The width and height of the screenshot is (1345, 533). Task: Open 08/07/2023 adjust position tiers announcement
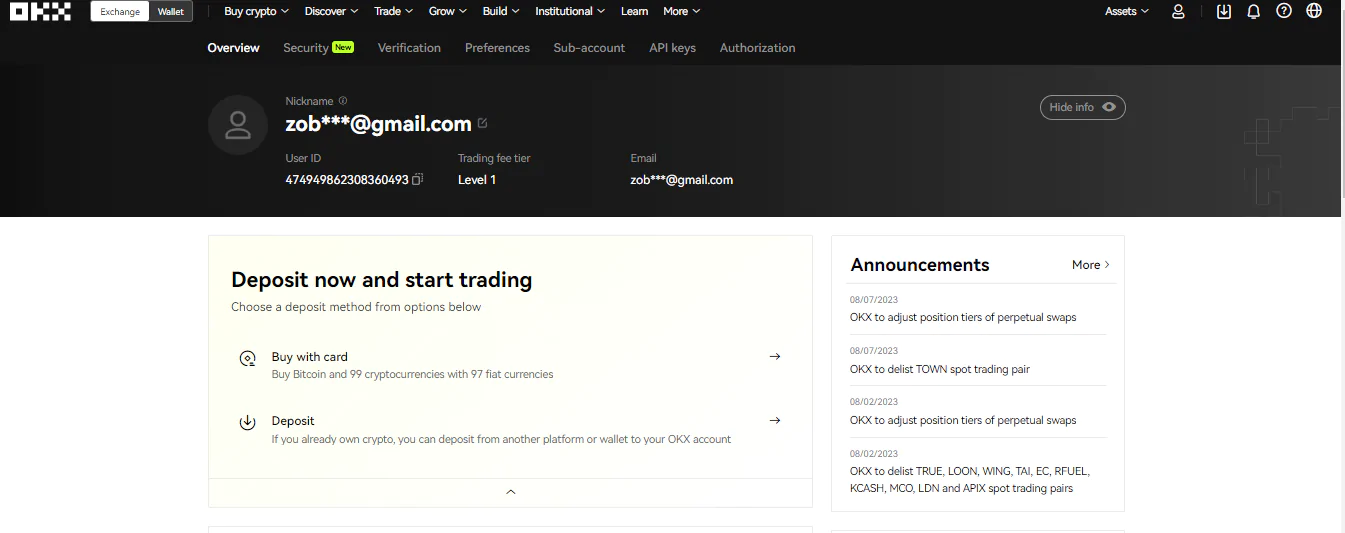[963, 317]
